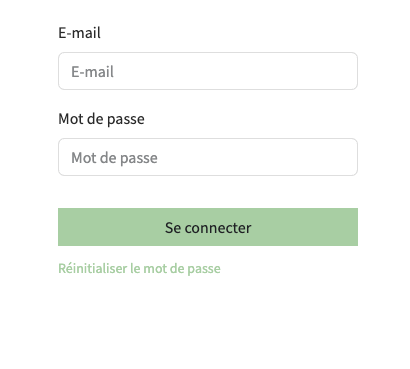Open the Réinitialiser le mot de passe link
Image resolution: width=410 pixels, height=369 pixels.
pyautogui.click(x=139, y=268)
